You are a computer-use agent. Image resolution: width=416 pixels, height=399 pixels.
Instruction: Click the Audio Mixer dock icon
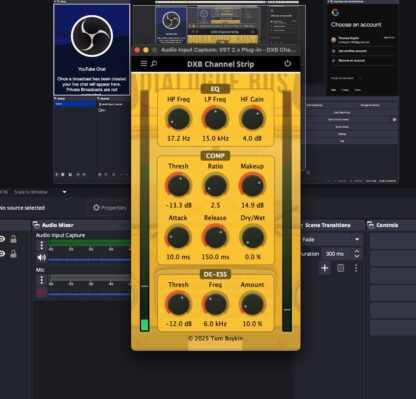(x=36, y=225)
